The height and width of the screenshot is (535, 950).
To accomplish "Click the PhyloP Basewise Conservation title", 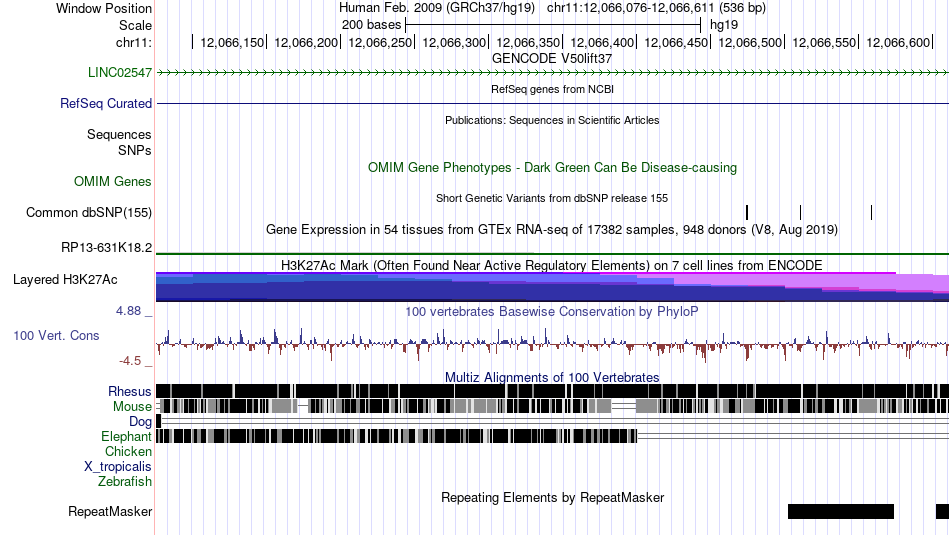I will pos(552,311).
